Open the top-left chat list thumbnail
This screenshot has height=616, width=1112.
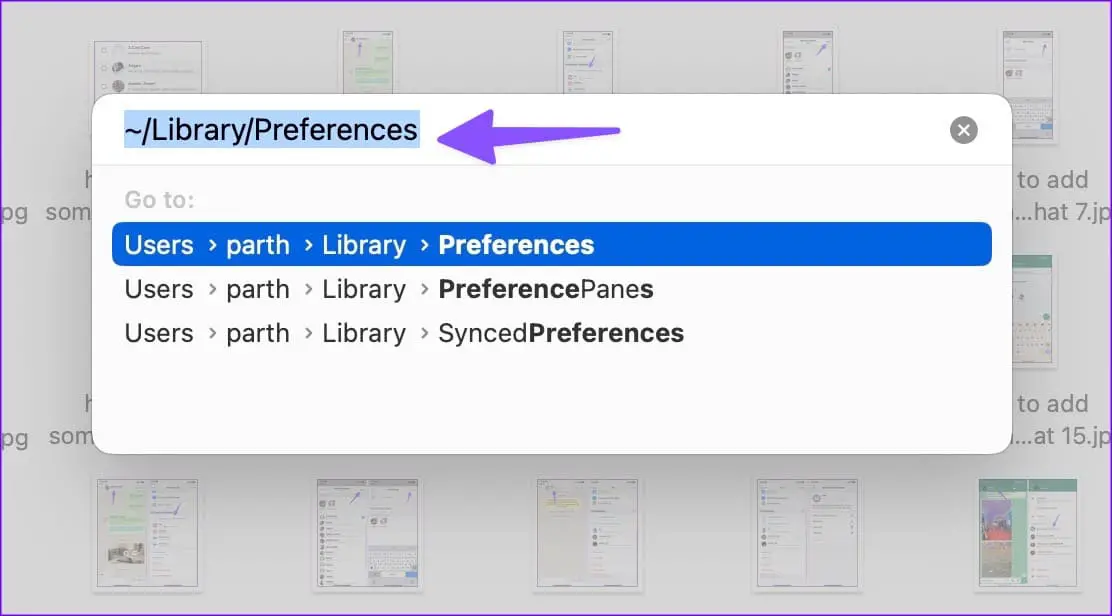click(148, 67)
